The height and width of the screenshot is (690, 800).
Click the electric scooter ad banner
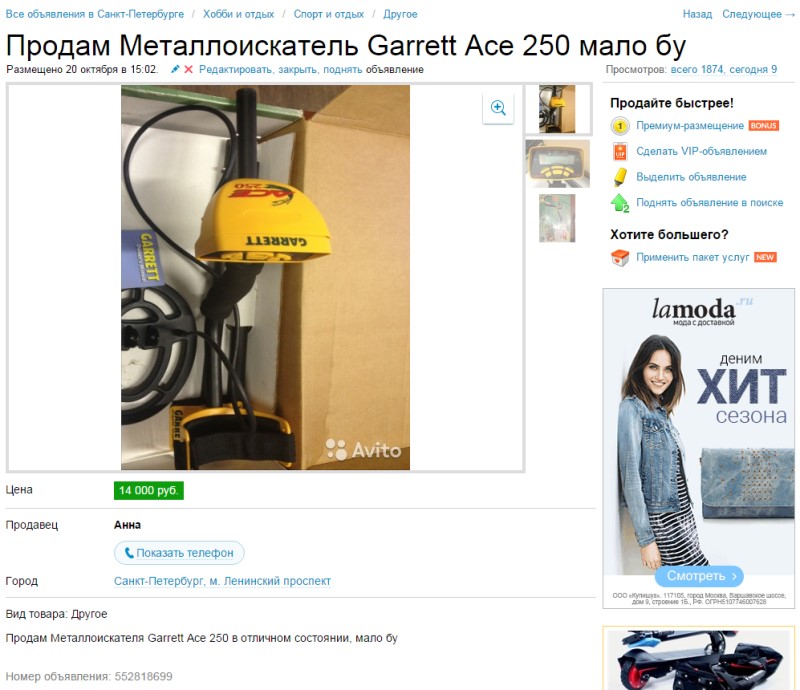[698, 658]
